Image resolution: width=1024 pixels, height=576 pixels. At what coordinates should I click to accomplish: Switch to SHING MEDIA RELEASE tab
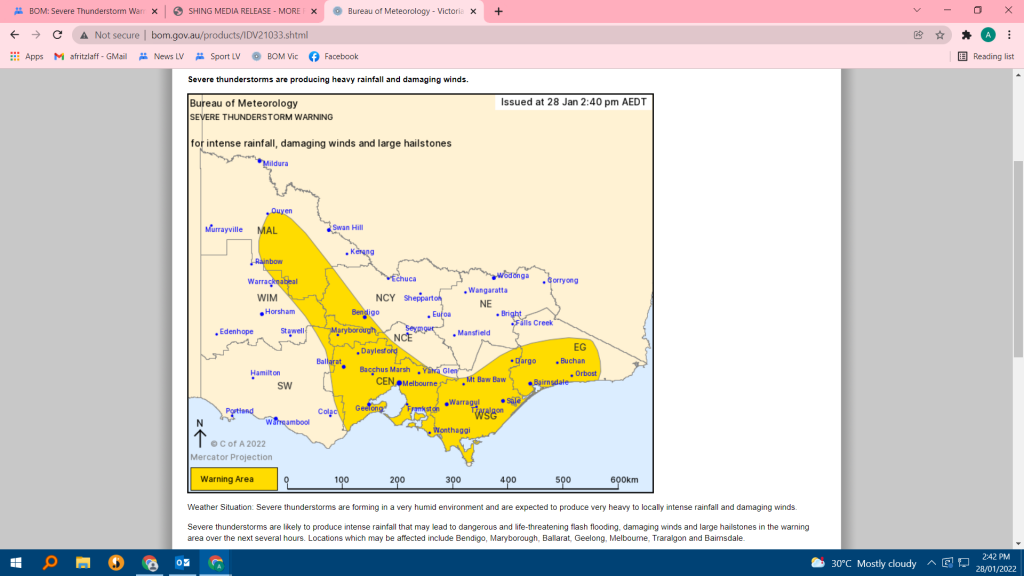coord(238,11)
